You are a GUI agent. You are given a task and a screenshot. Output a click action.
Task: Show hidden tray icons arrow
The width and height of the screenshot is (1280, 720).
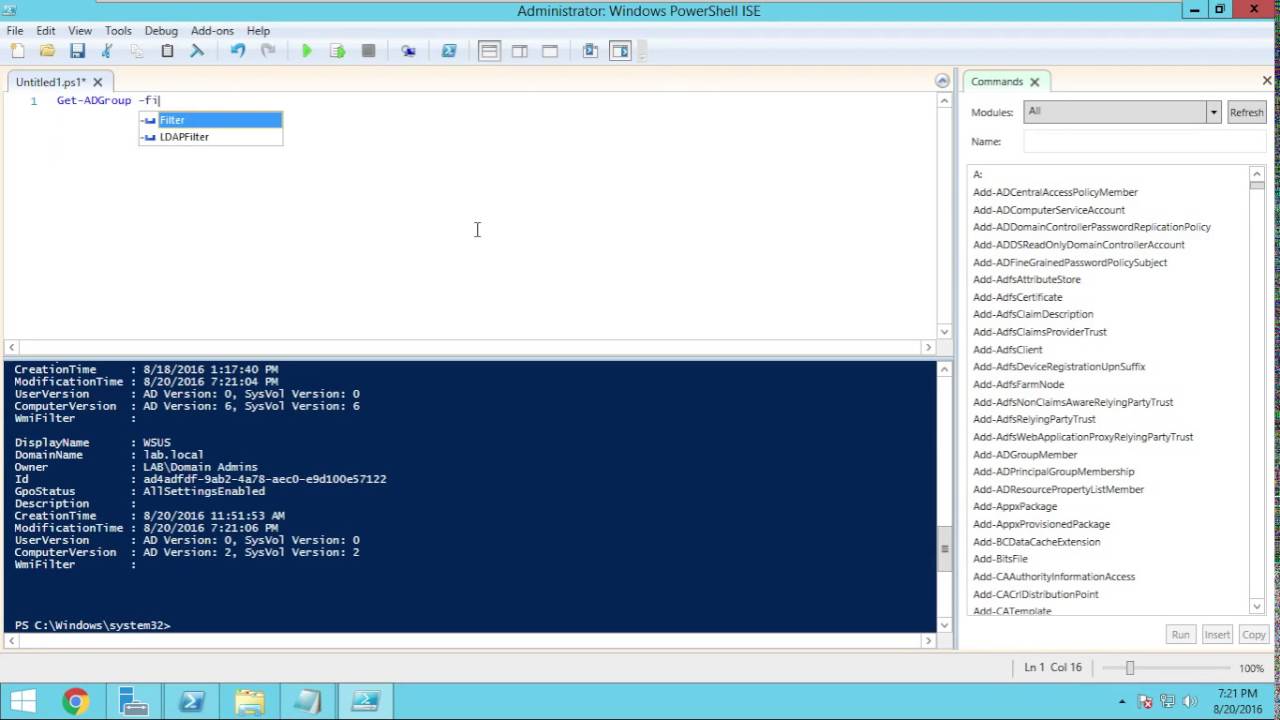click(1124, 702)
